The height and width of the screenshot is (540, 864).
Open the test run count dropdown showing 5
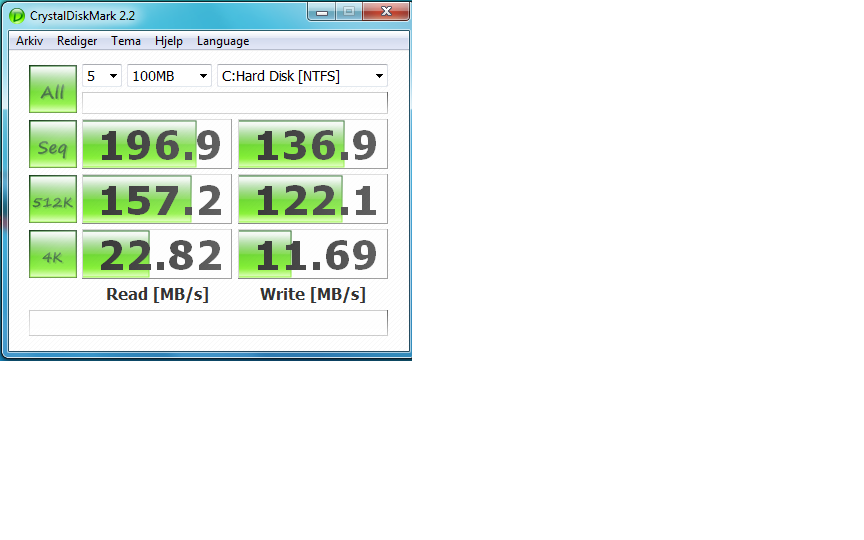point(102,76)
